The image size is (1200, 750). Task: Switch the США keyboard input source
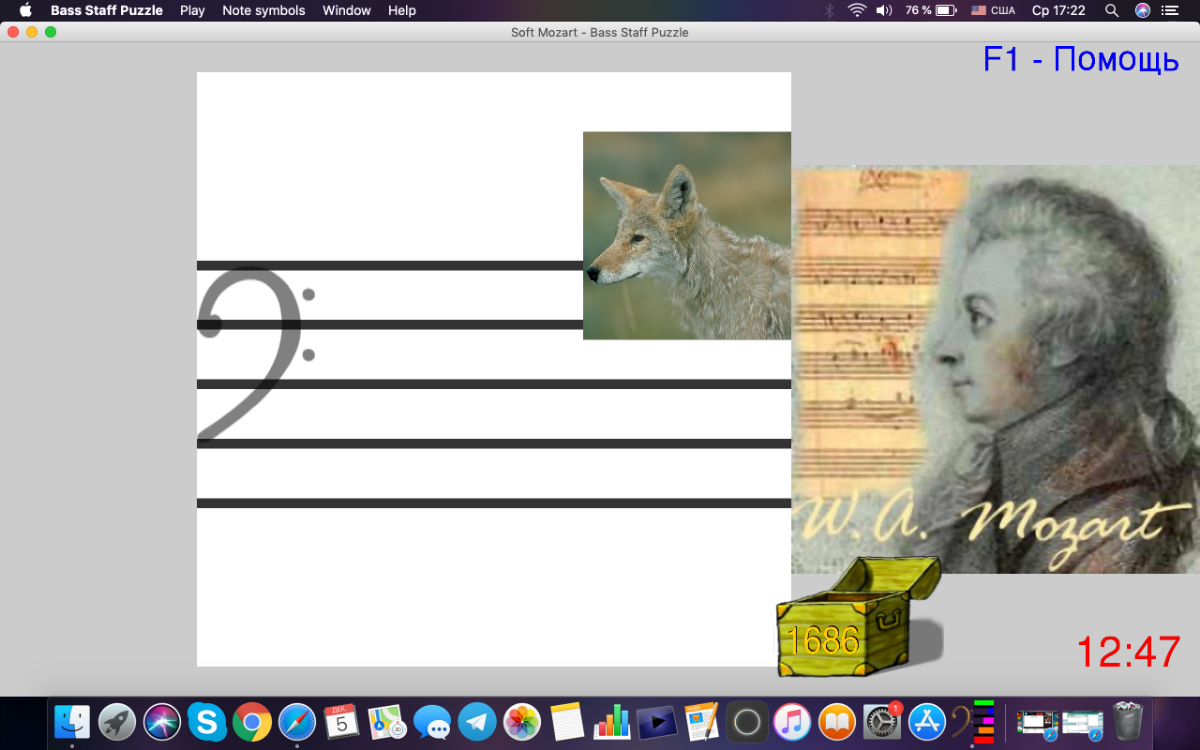(x=993, y=10)
